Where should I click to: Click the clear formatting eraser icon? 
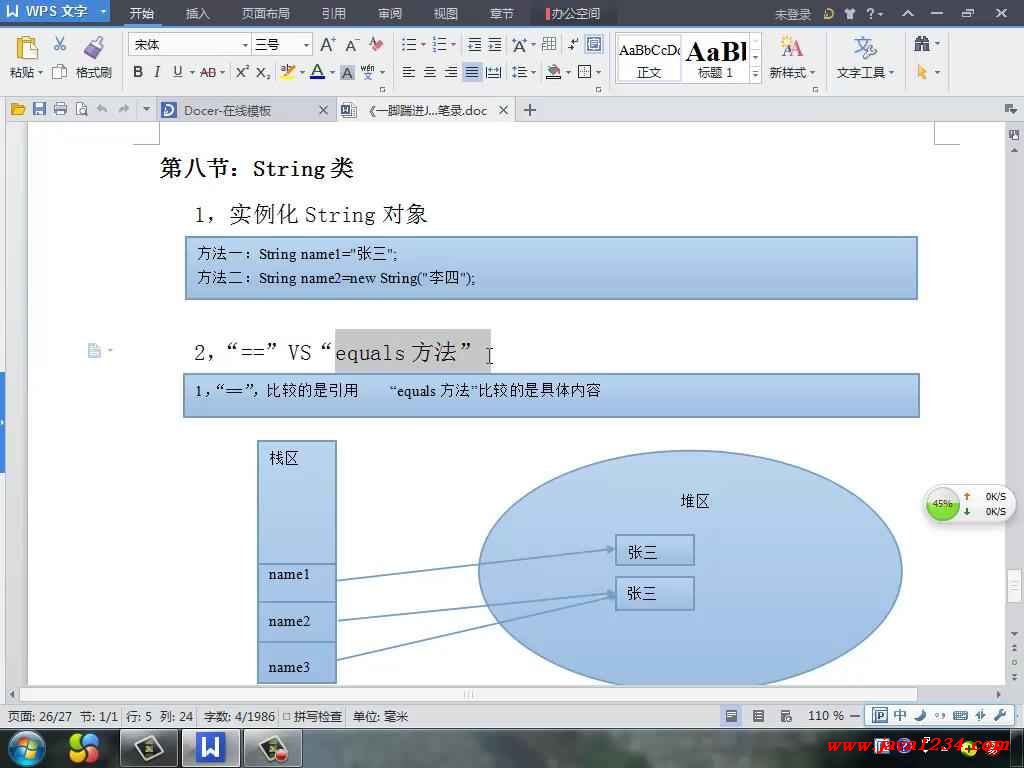click(x=376, y=45)
